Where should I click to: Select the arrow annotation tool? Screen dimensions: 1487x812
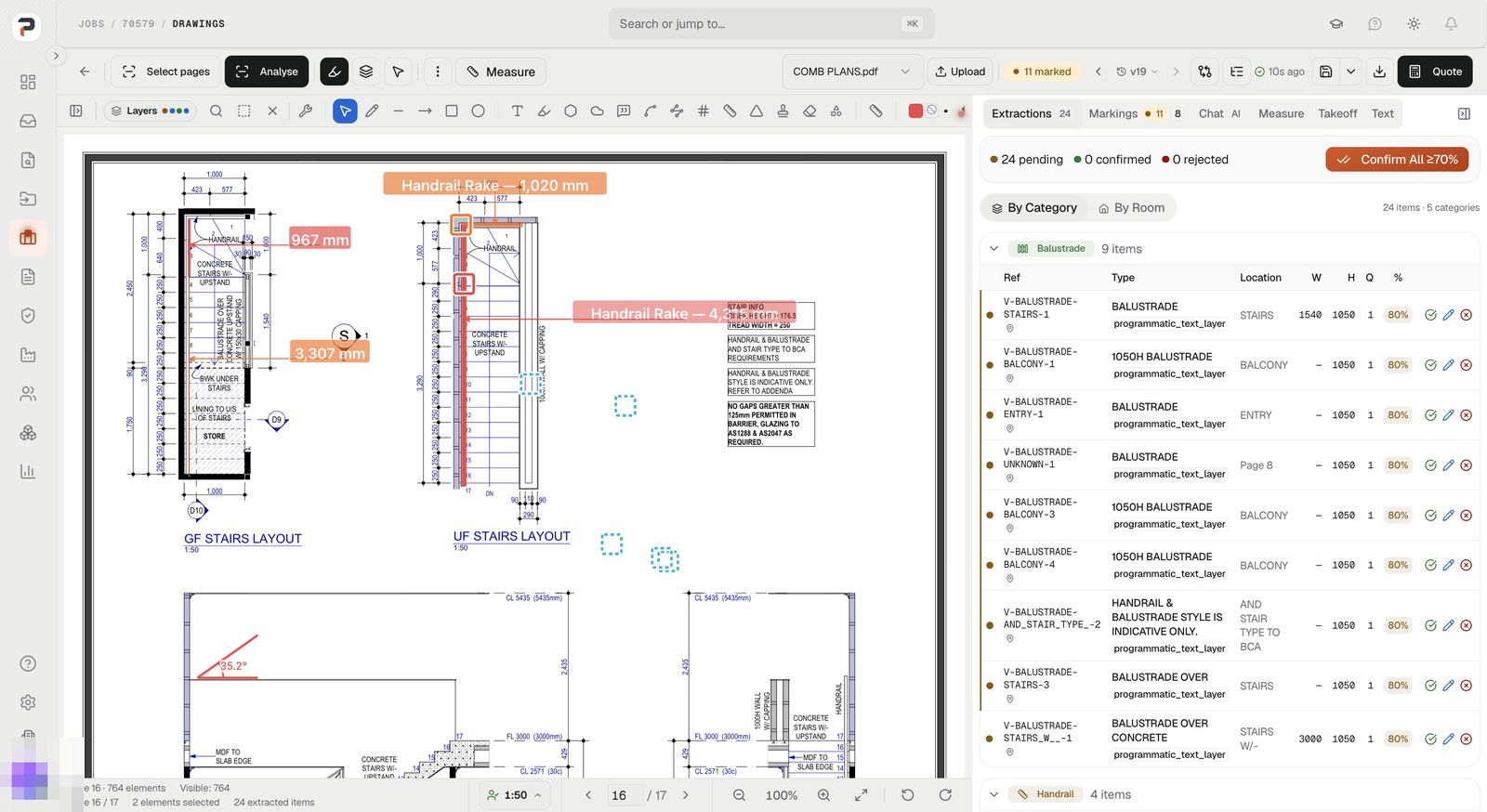click(425, 111)
